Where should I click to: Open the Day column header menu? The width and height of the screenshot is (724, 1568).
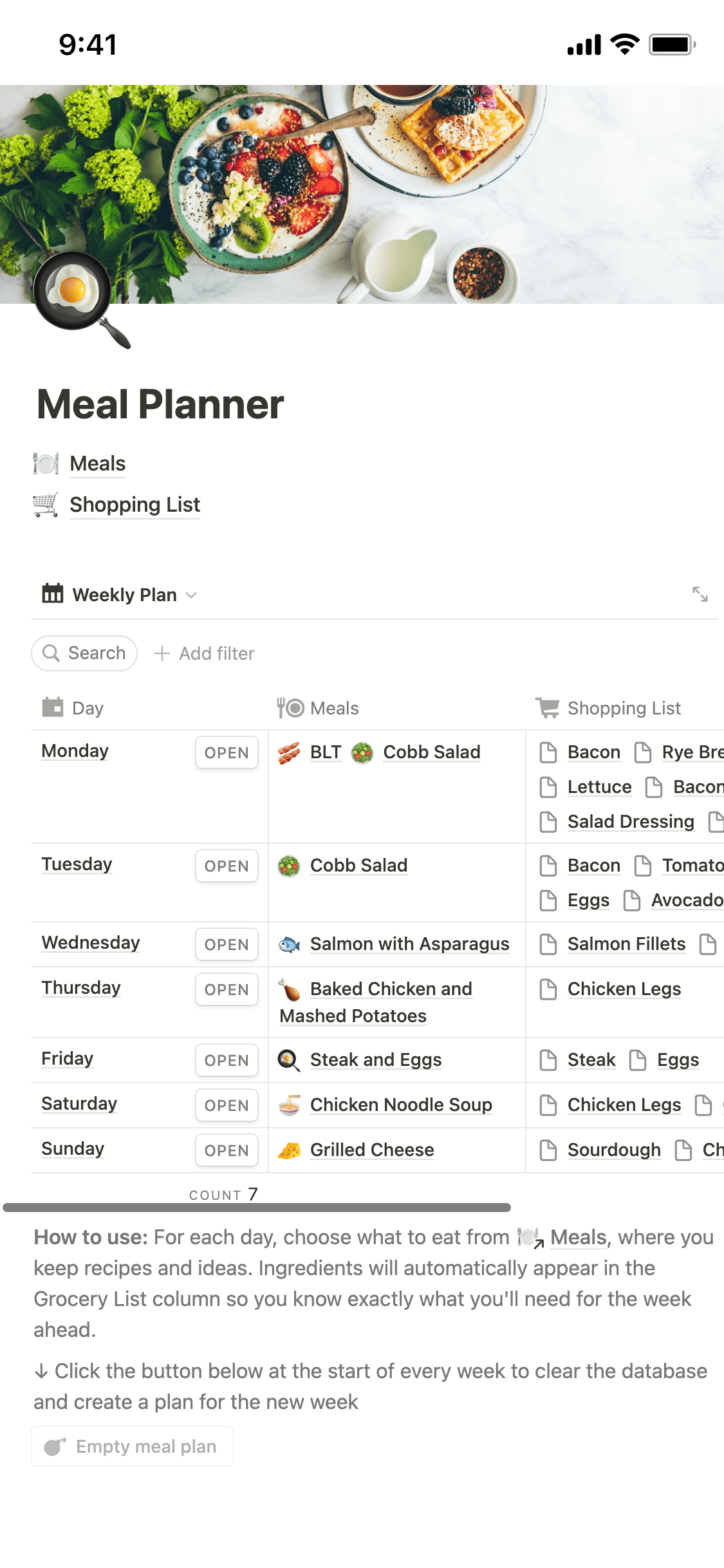(72, 708)
